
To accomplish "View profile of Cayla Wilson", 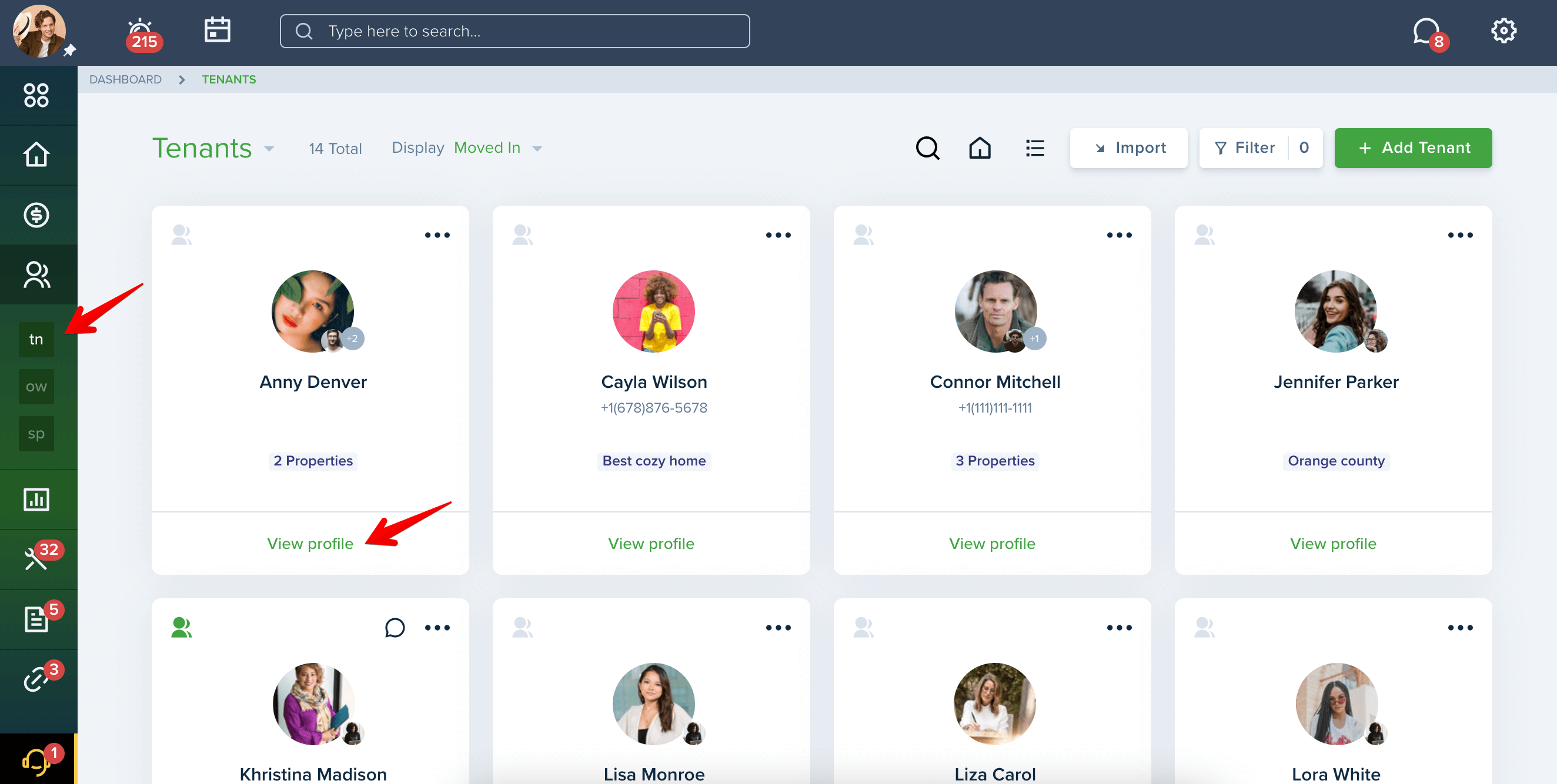I will pyautogui.click(x=651, y=544).
